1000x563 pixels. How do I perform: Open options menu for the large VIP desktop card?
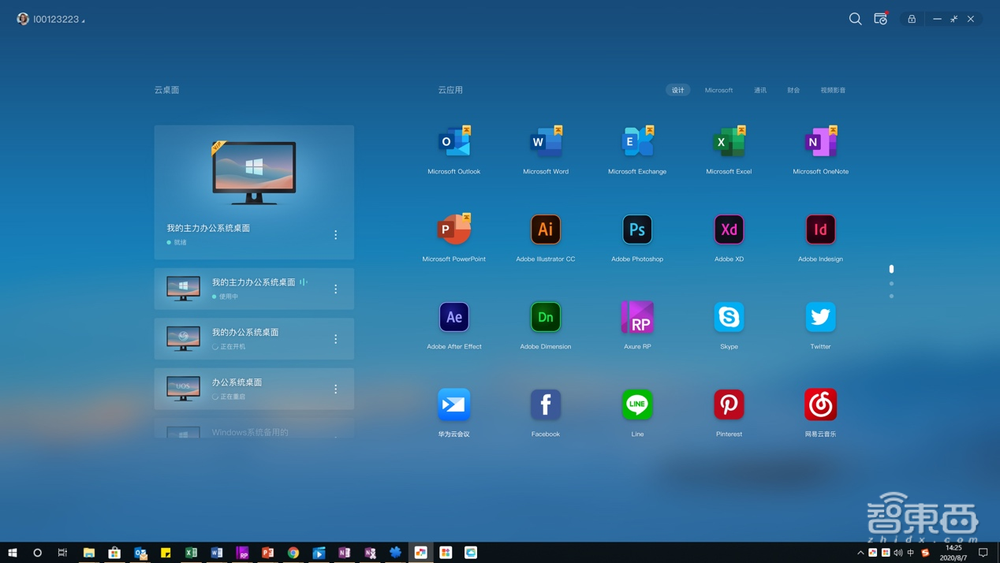coord(335,235)
